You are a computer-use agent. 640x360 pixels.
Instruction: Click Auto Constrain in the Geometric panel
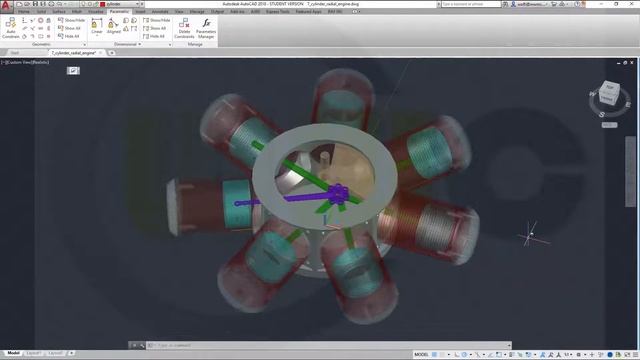point(11,28)
